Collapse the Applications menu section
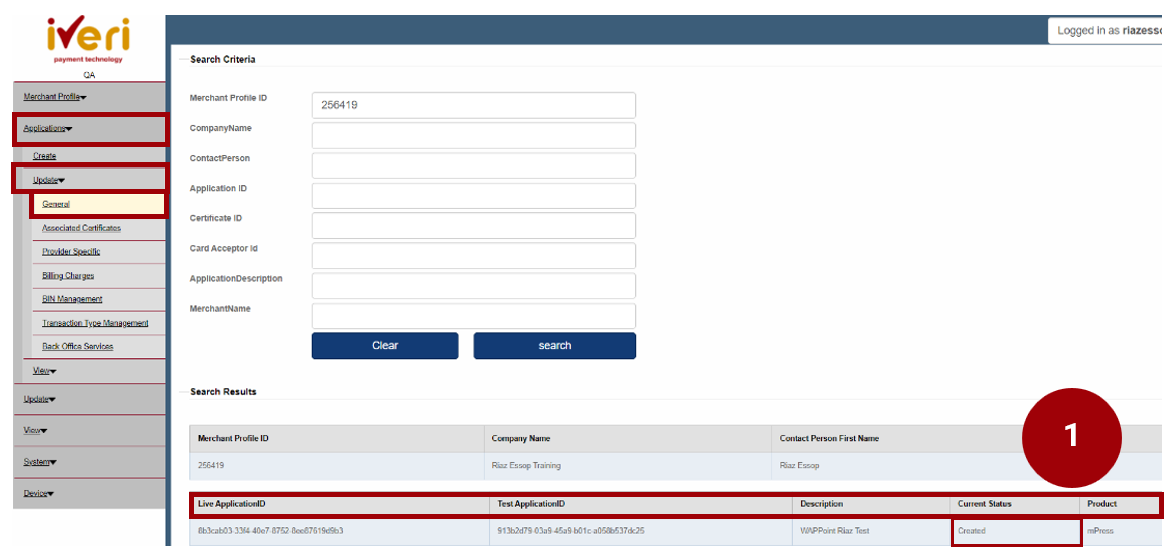The image size is (1167, 557). point(48,129)
